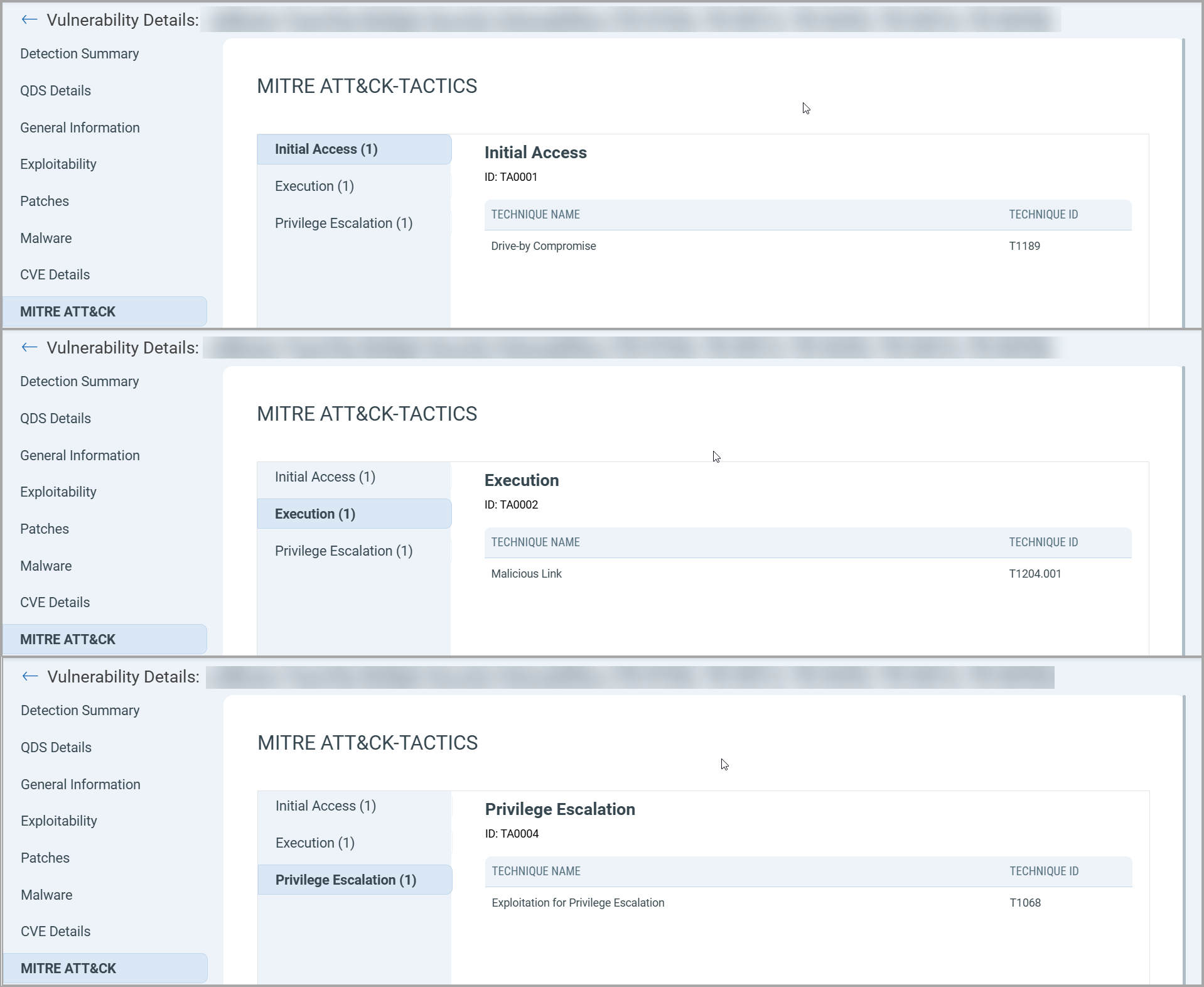Show Malware section in the middle panel
This screenshot has height=987, width=1204.
(46, 566)
